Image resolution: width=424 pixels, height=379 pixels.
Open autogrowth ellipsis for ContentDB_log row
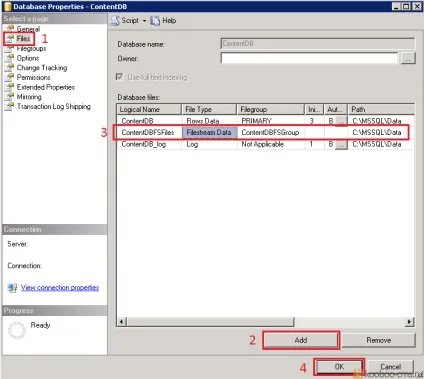coord(341,144)
